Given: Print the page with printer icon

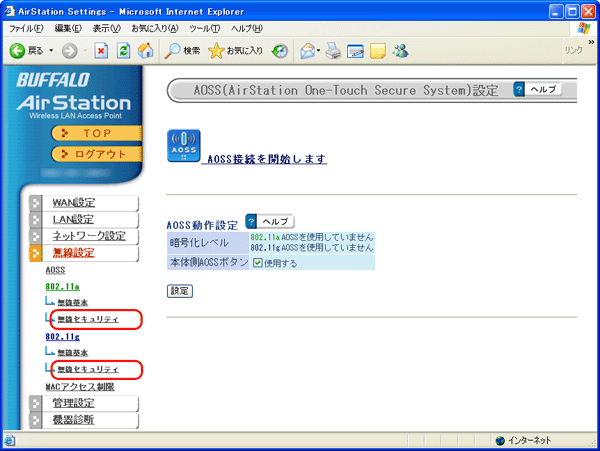Looking at the screenshot, I should tap(333, 51).
